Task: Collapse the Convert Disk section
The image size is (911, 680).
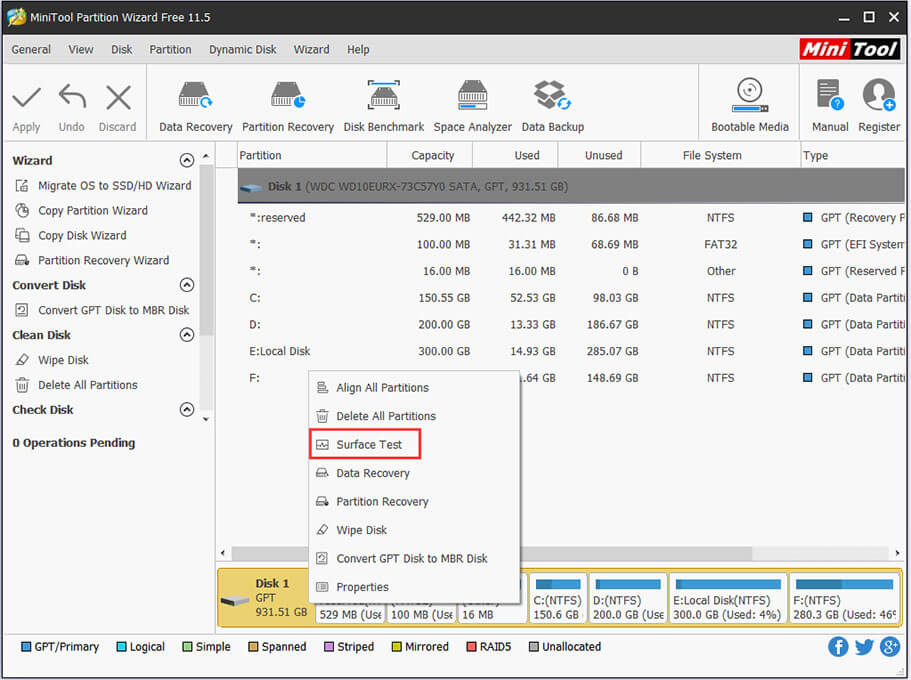Action: [187, 285]
